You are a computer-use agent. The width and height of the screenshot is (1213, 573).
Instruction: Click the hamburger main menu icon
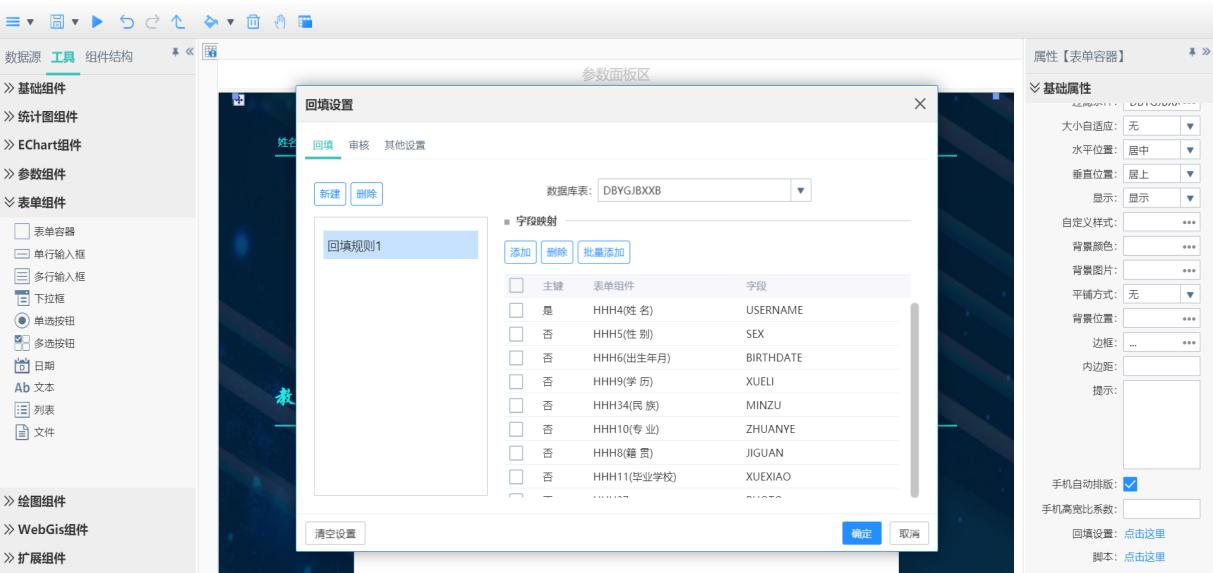14,20
